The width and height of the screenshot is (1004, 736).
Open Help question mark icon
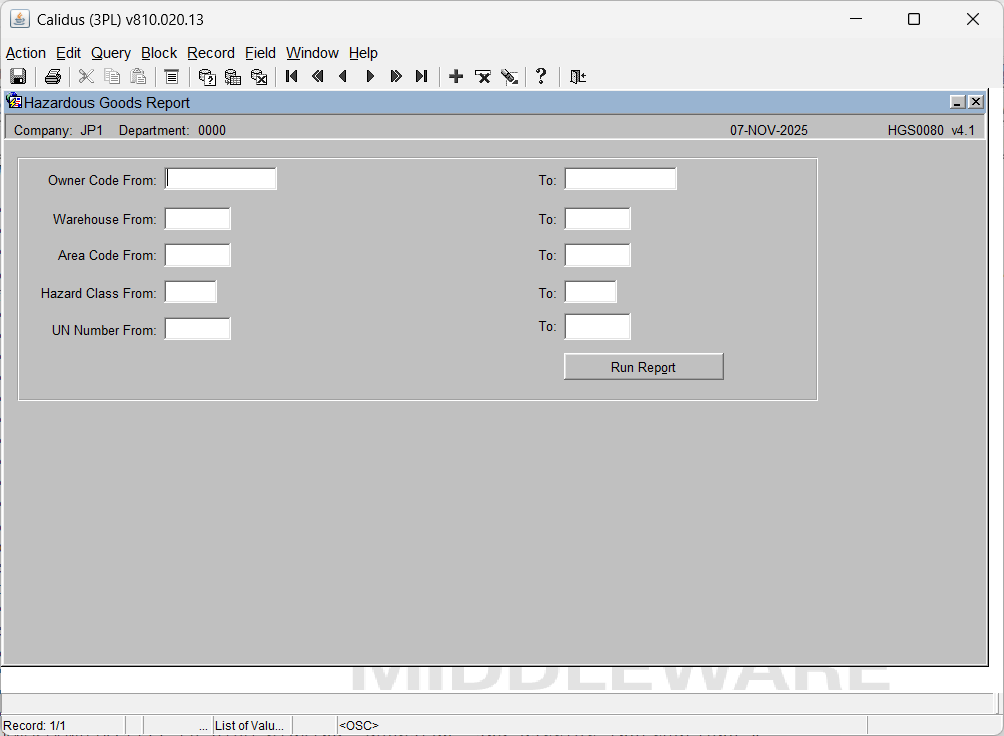pyautogui.click(x=541, y=77)
